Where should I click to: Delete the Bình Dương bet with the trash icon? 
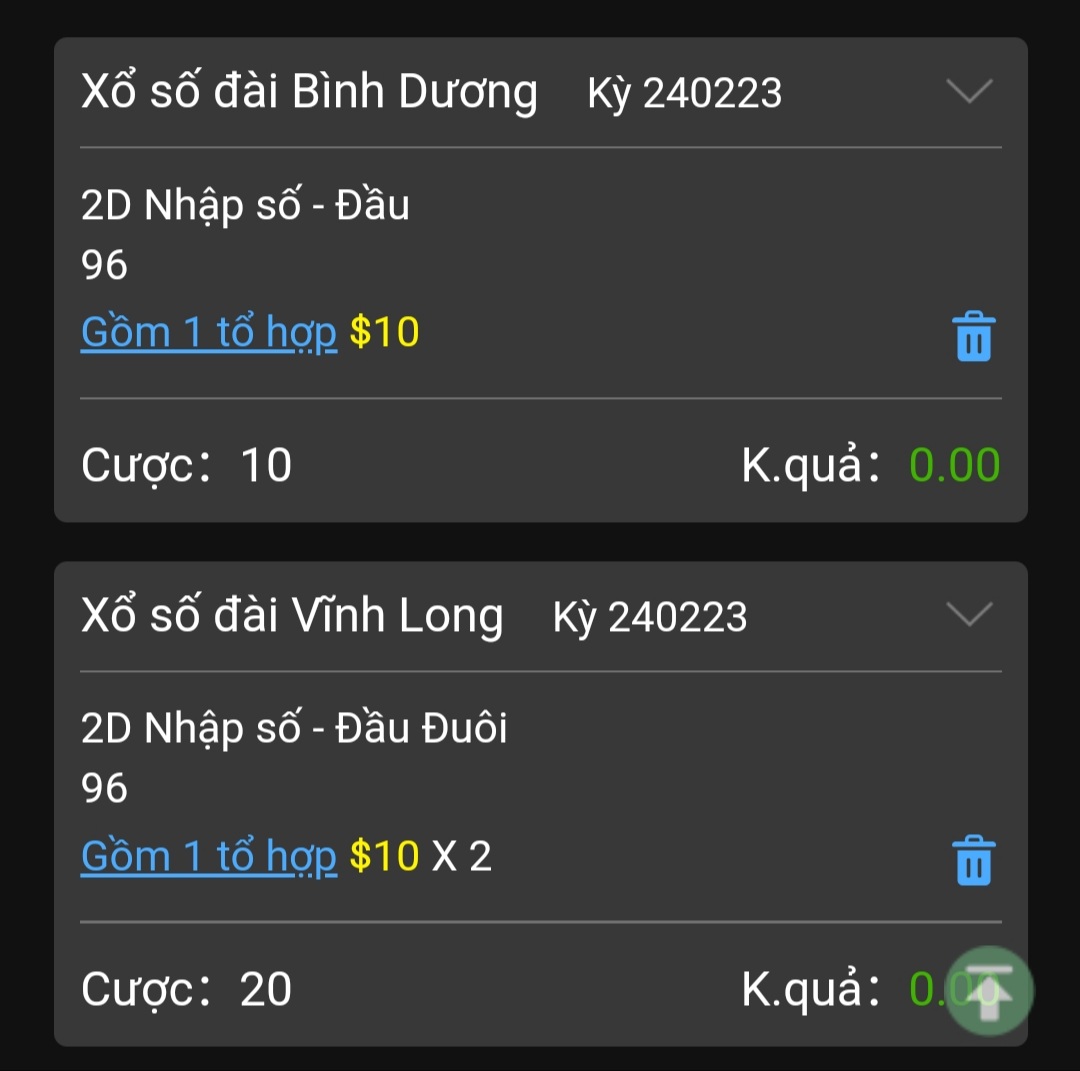973,336
